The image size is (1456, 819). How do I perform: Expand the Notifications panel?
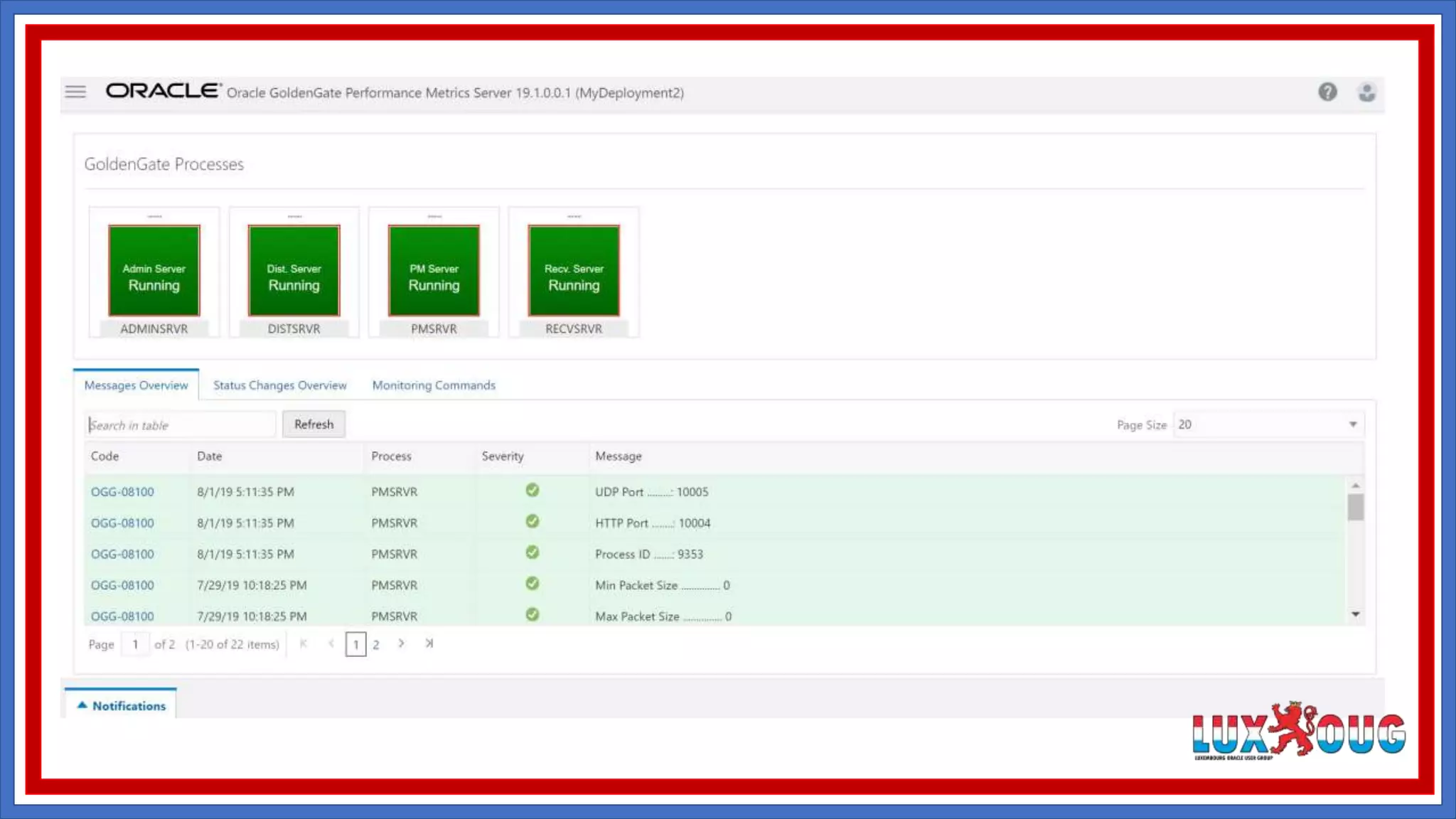121,705
